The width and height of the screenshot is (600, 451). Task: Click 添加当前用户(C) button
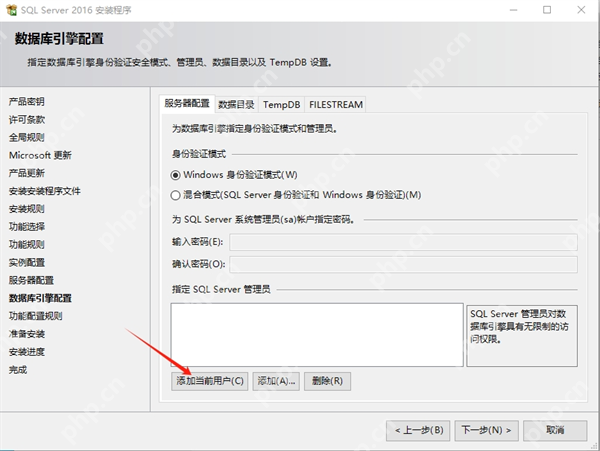[210, 381]
